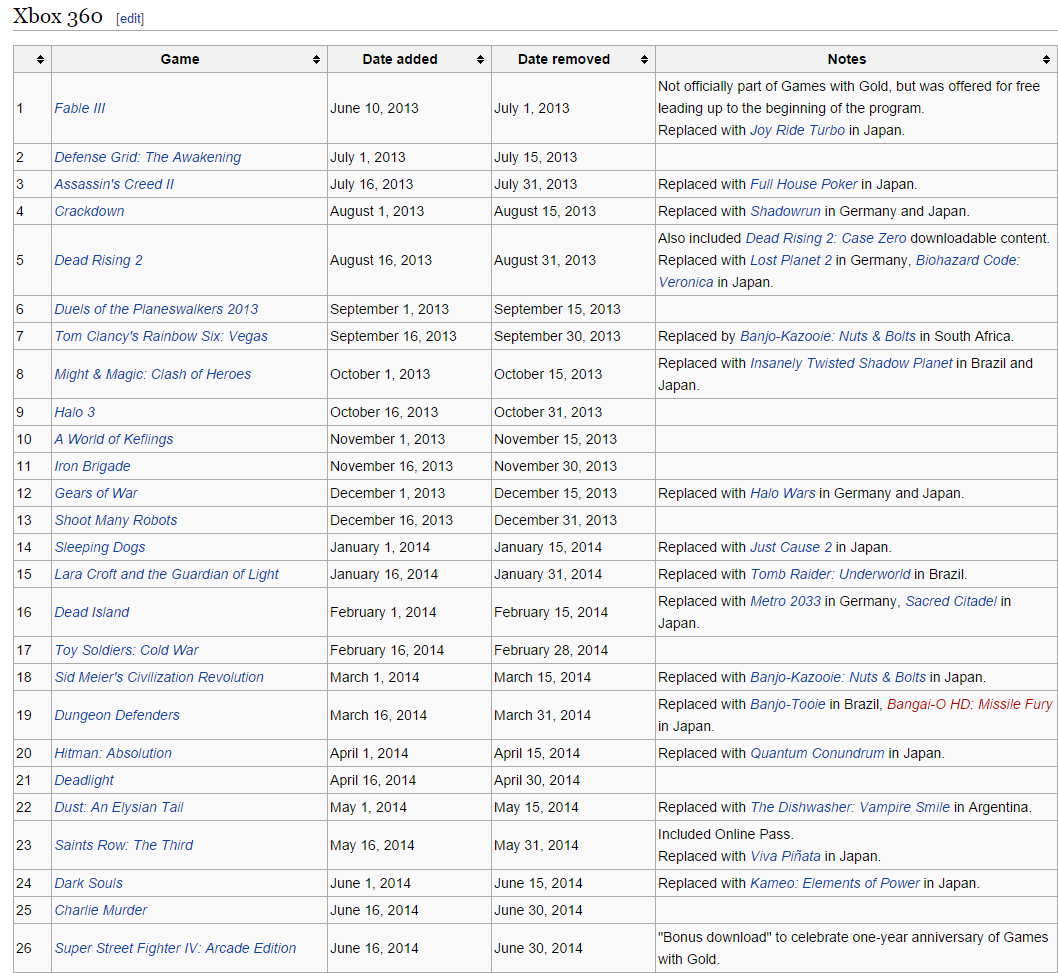Open red Bangai-O HD: Missile Fury link
Viewport: 1058px width, 973px height.
970,704
